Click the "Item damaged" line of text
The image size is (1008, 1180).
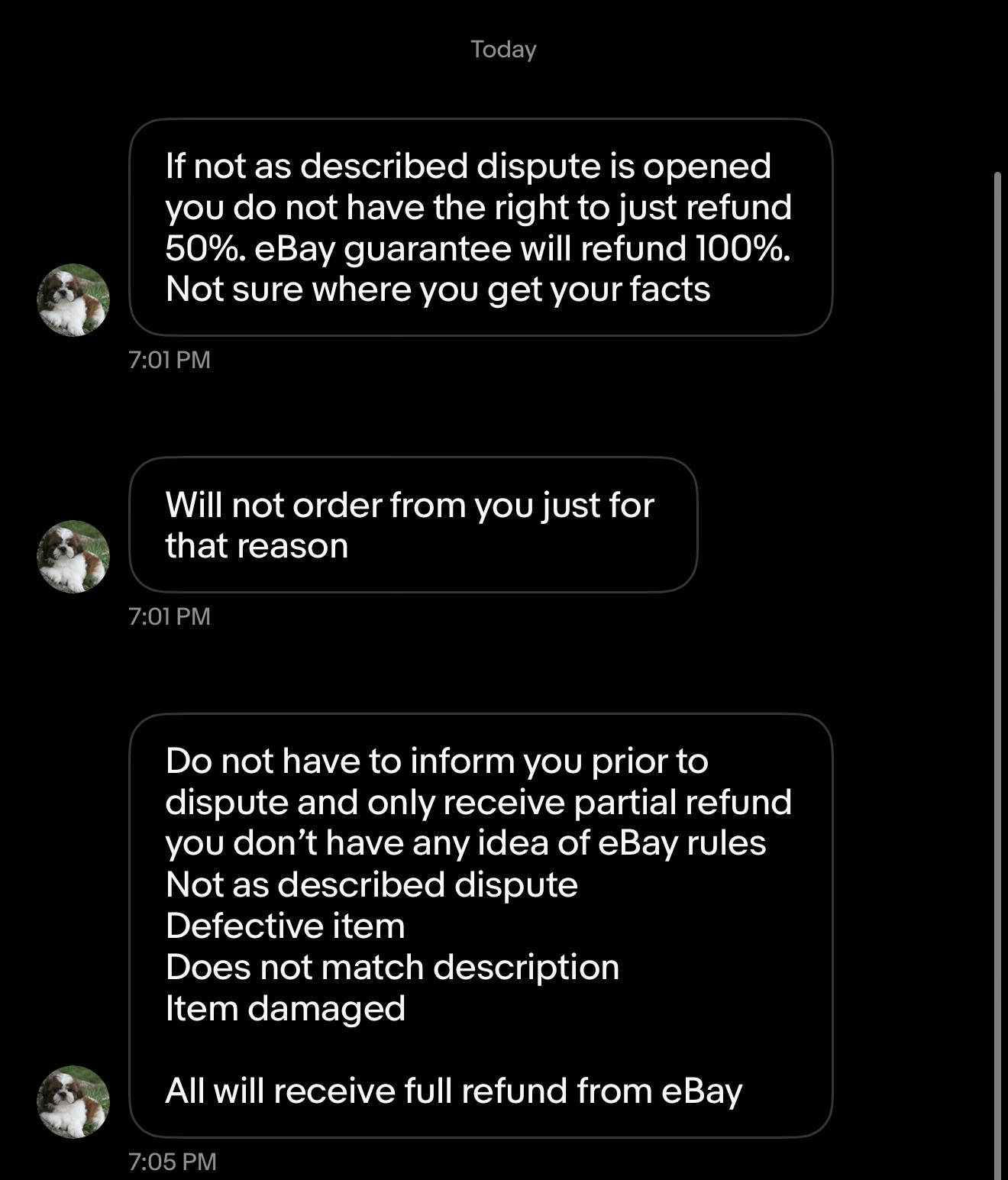pos(285,1008)
